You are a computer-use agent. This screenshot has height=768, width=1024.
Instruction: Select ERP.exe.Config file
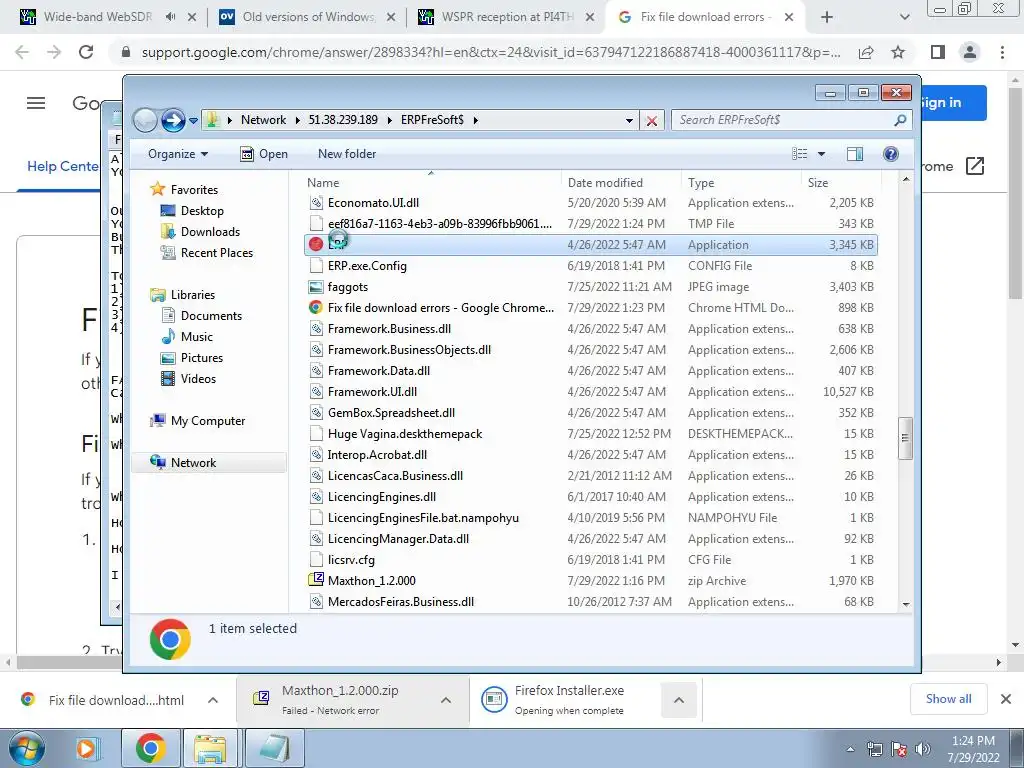pyautogui.click(x=367, y=266)
